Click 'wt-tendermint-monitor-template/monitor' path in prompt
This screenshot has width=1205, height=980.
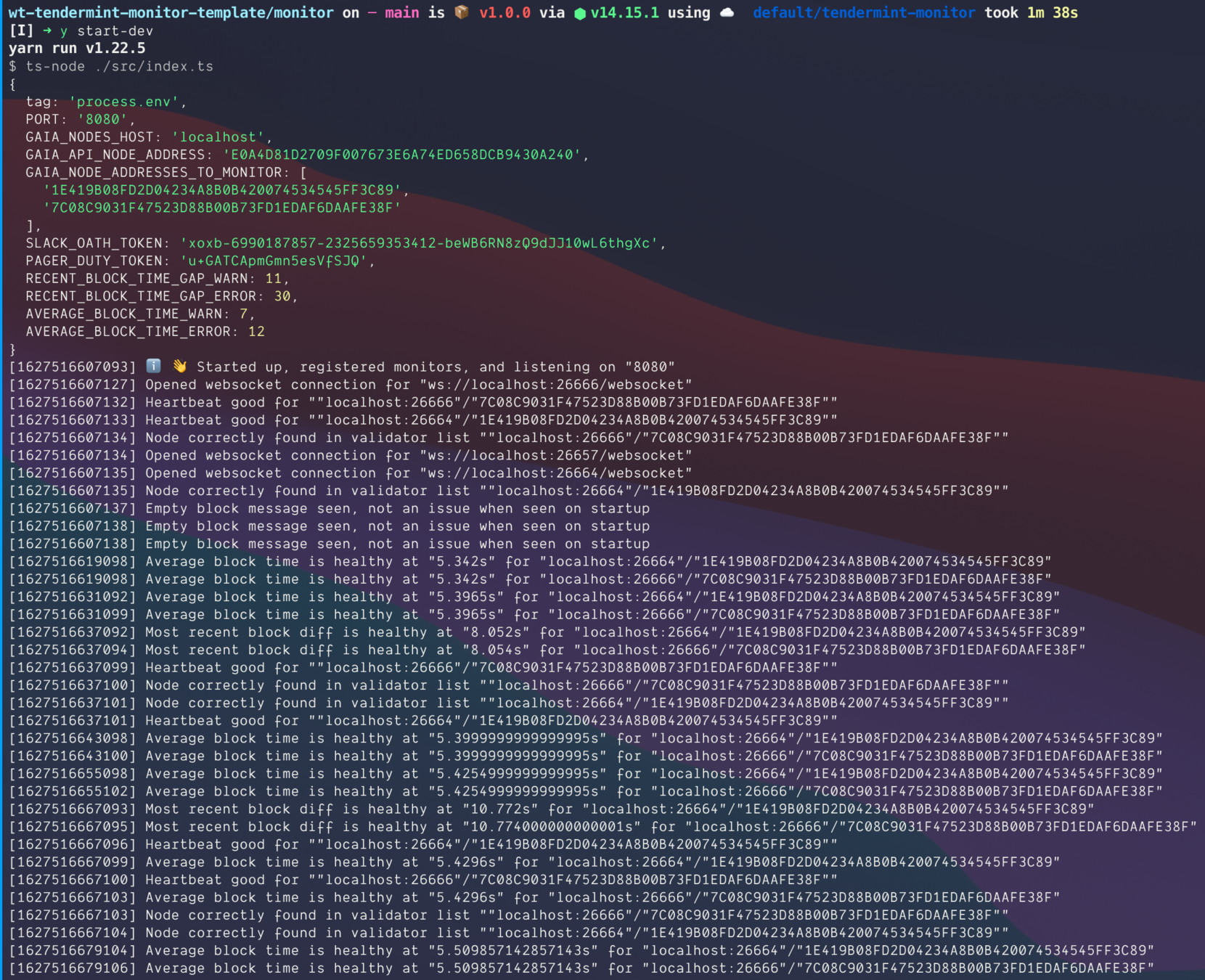click(171, 12)
